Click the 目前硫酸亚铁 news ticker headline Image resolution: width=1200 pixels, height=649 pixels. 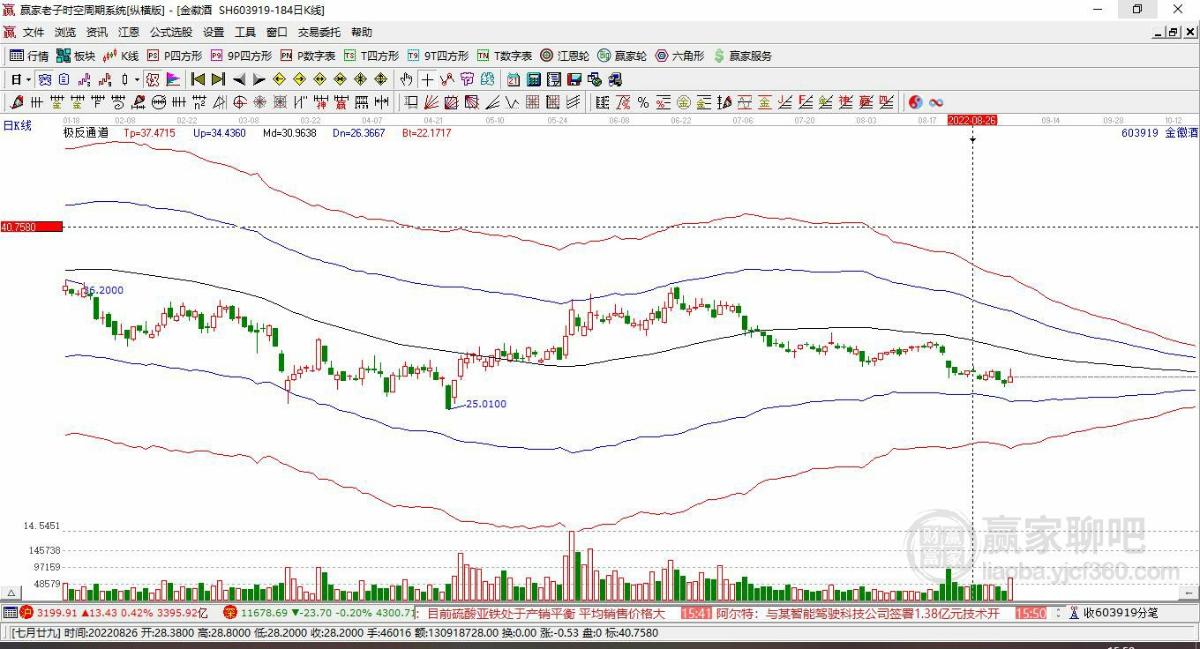coord(546,613)
